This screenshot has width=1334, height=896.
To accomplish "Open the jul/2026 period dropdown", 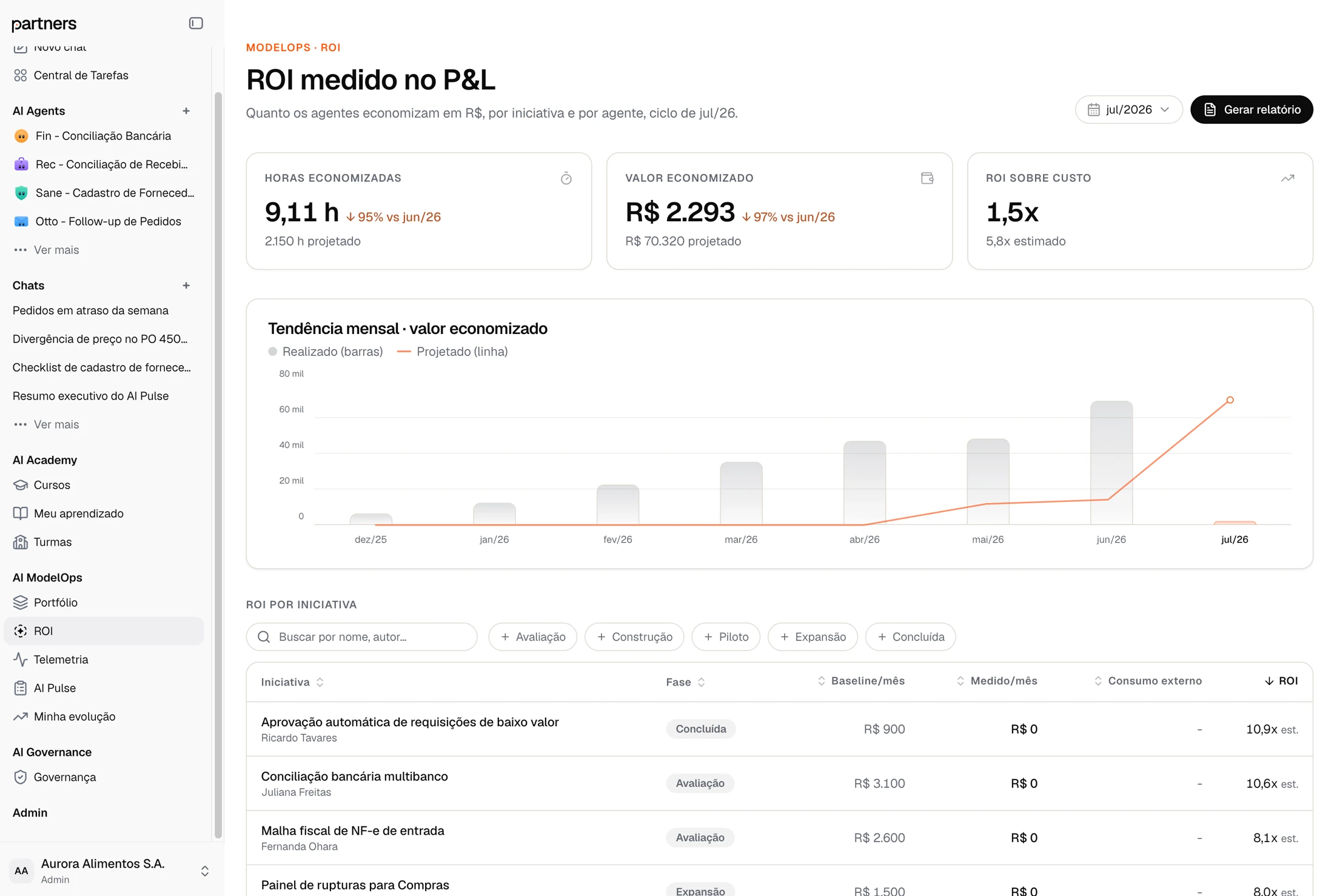I will [1128, 110].
